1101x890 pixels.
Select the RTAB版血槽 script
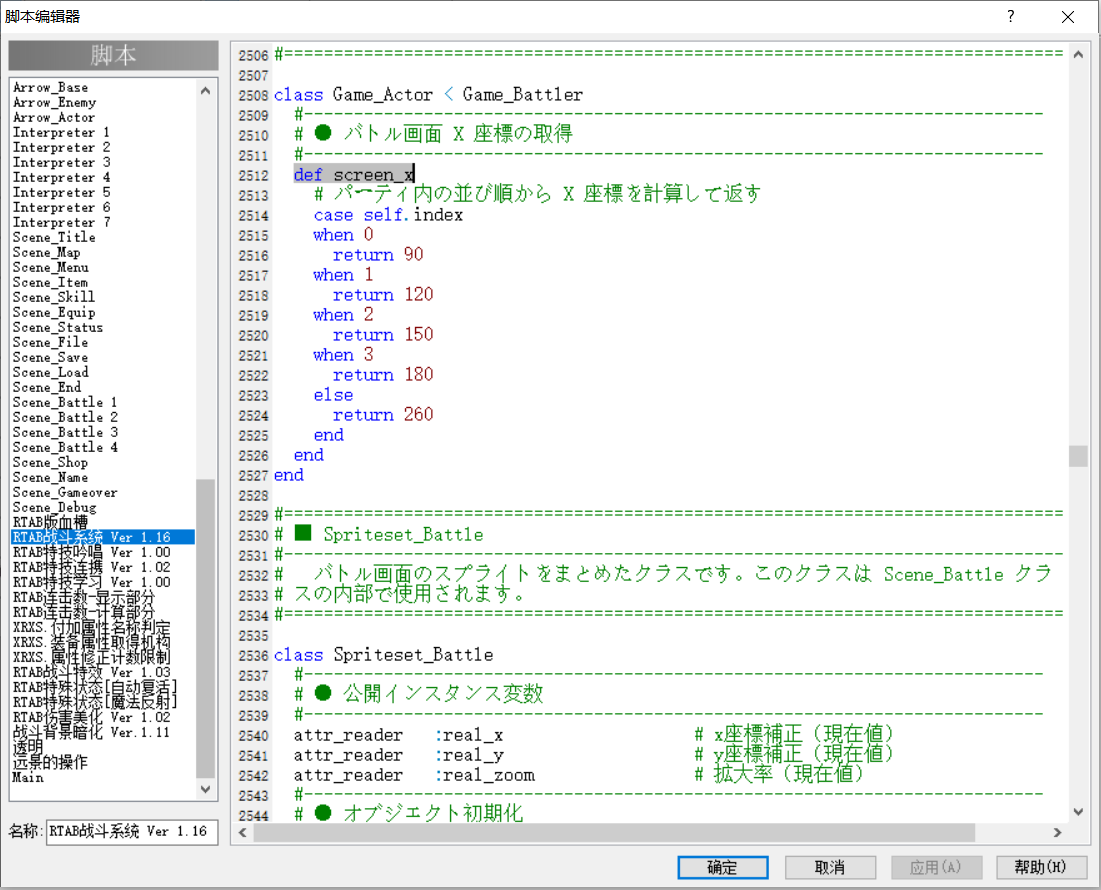pyautogui.click(x=103, y=522)
